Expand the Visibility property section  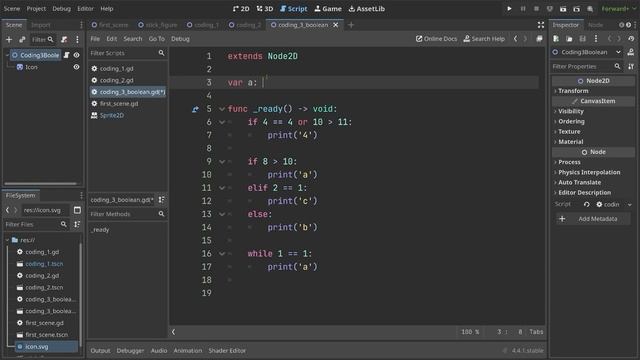tap(571, 111)
